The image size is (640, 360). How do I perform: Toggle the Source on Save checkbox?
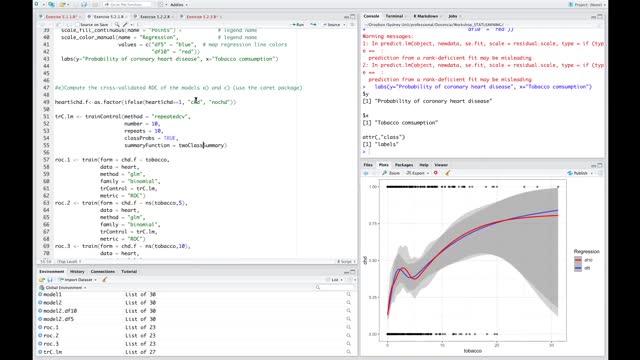[x=77, y=24]
